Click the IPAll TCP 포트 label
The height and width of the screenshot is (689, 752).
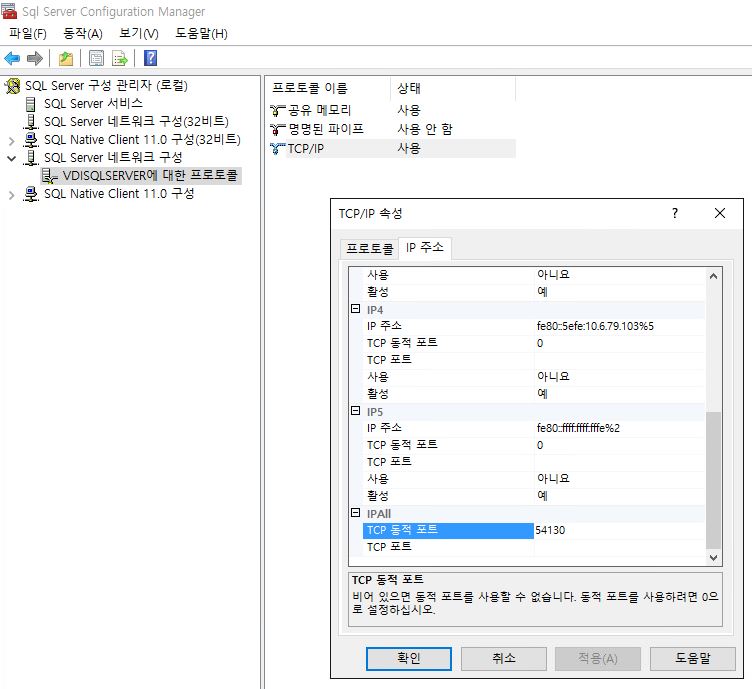[448, 547]
